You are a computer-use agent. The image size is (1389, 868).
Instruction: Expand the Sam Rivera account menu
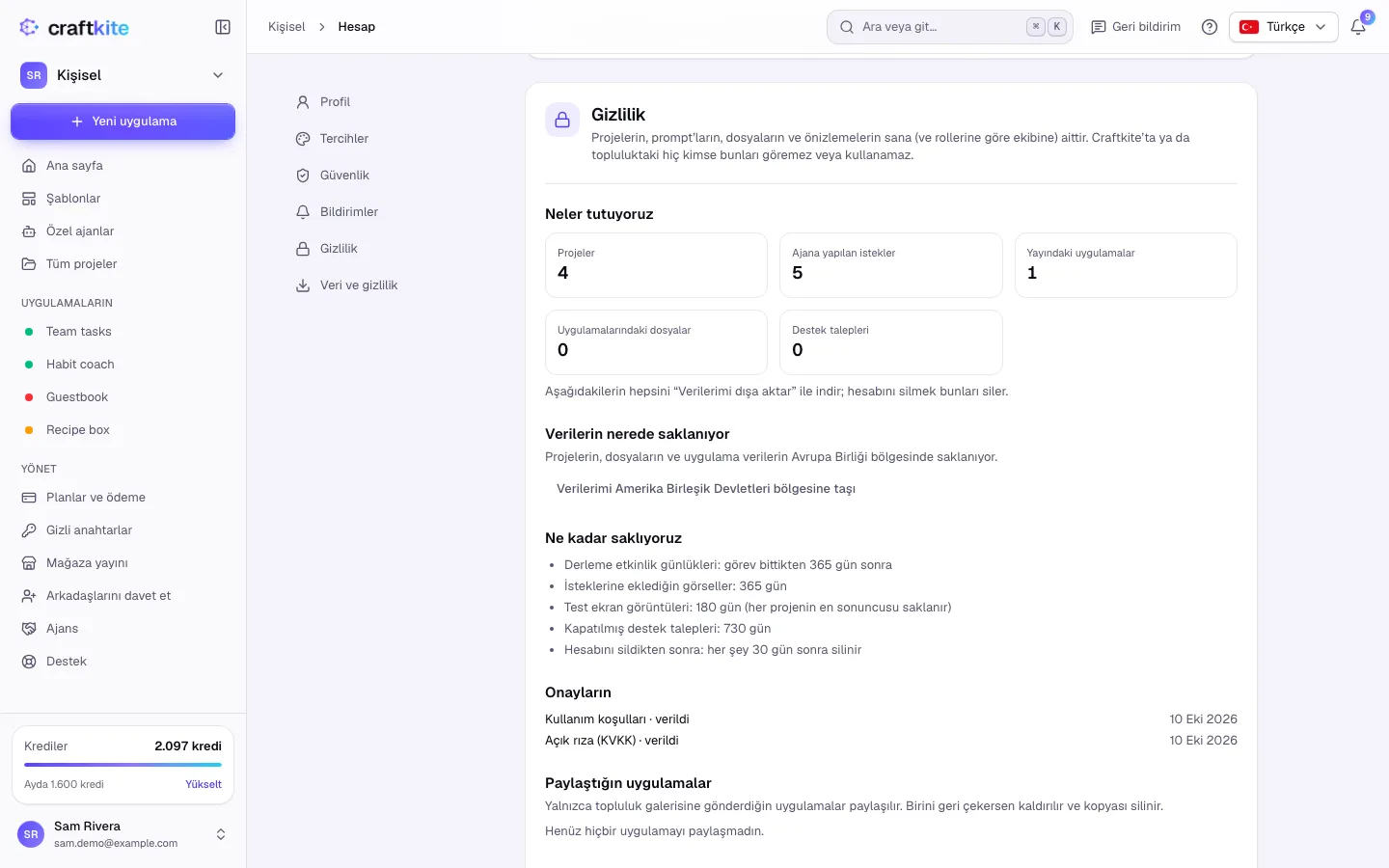point(123,834)
